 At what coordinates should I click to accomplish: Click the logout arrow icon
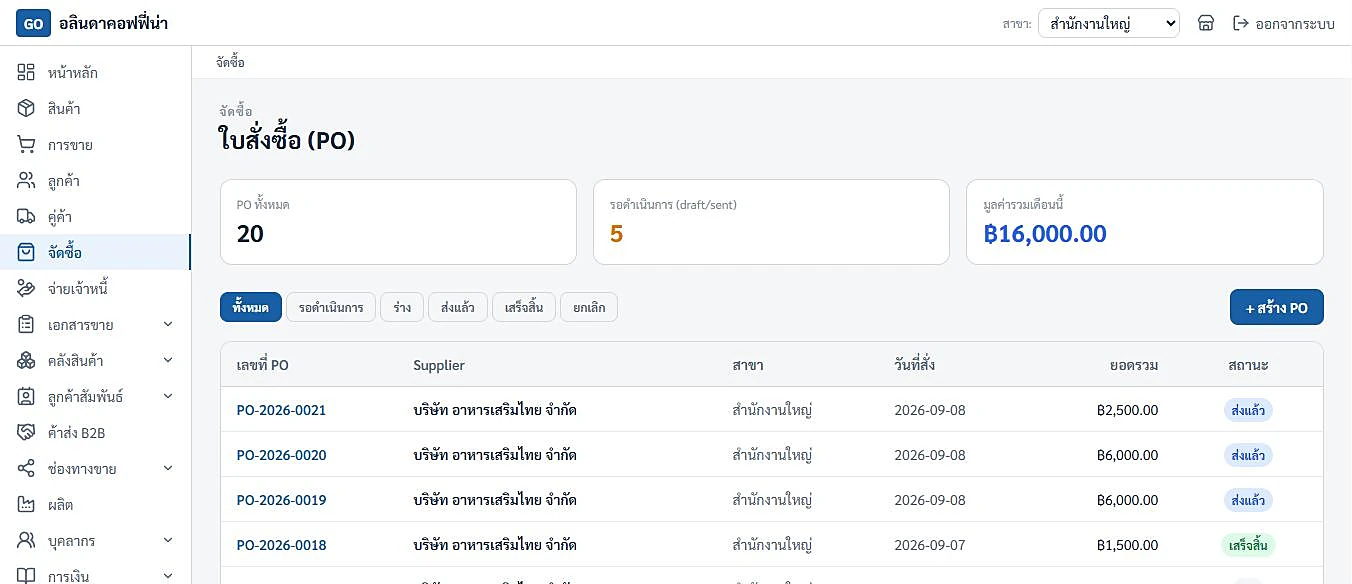point(1241,23)
